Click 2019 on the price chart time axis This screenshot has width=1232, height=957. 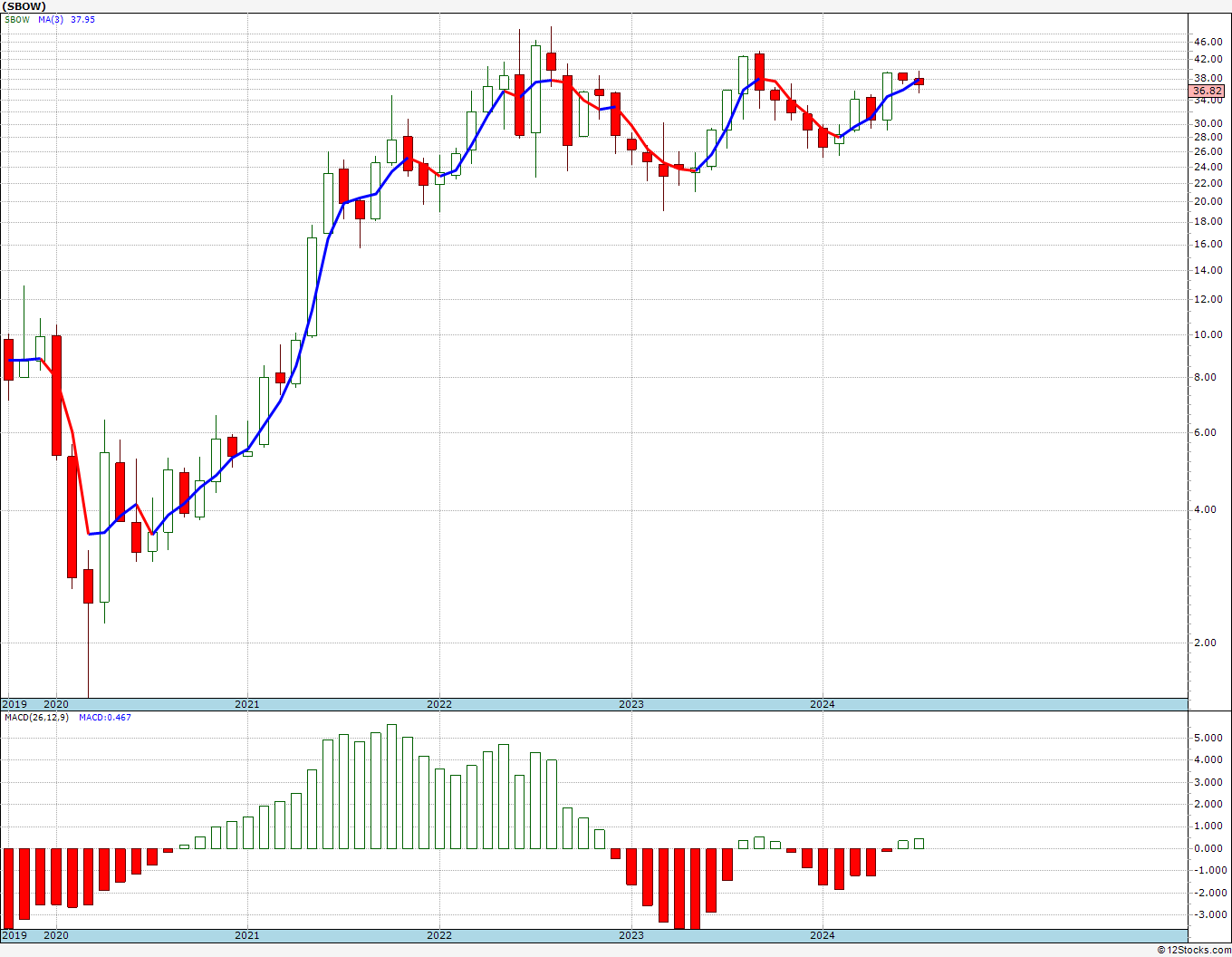14,704
